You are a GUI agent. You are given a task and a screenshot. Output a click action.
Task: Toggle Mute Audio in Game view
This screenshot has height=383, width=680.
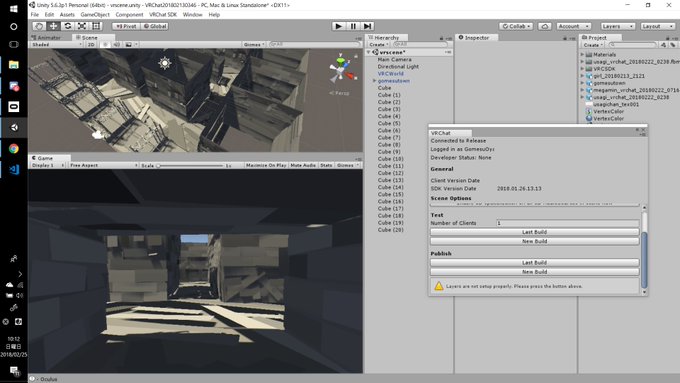[x=303, y=165]
